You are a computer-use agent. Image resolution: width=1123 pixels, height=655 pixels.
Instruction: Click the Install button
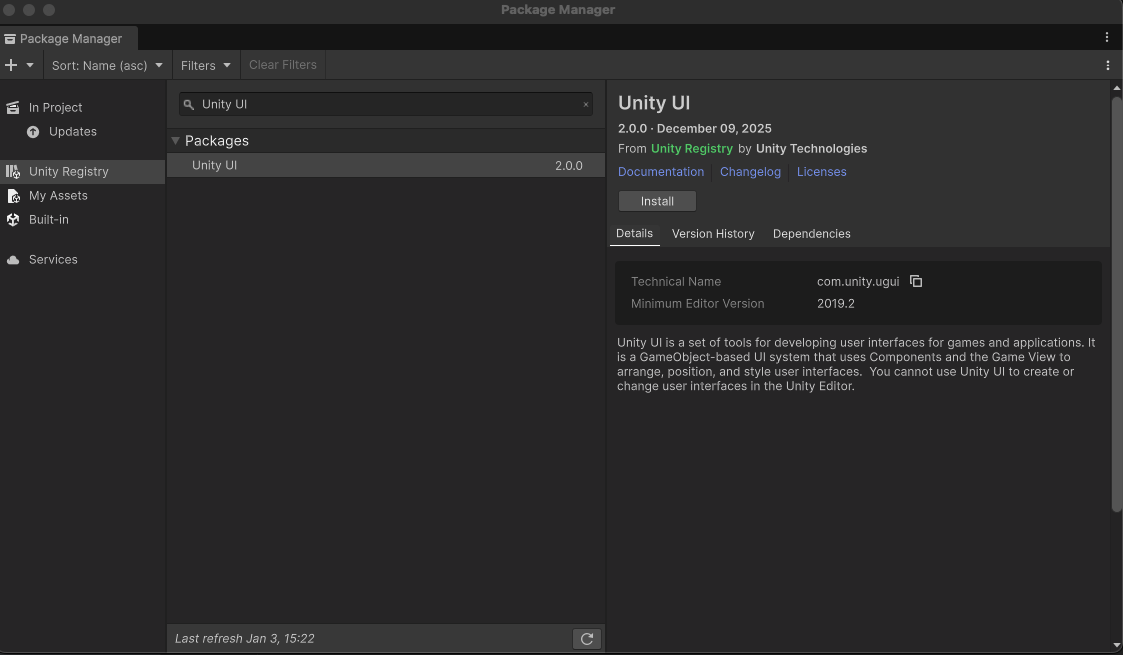pos(657,201)
